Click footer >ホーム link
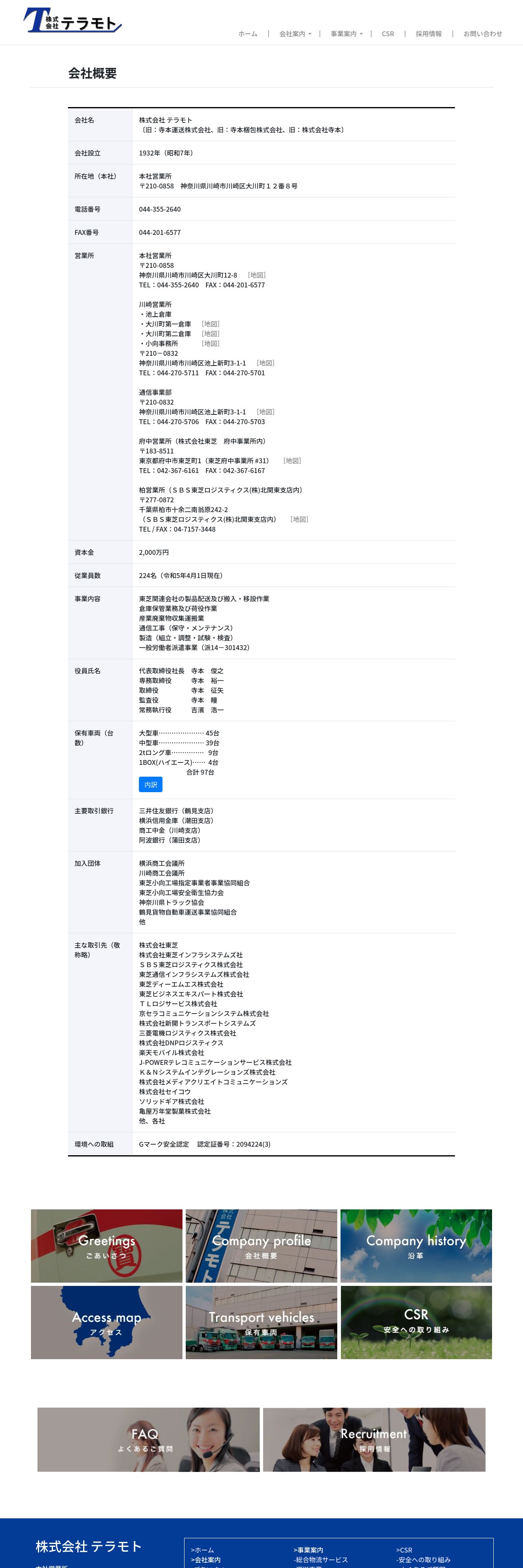The width and height of the screenshot is (523, 1568). click(202, 1550)
